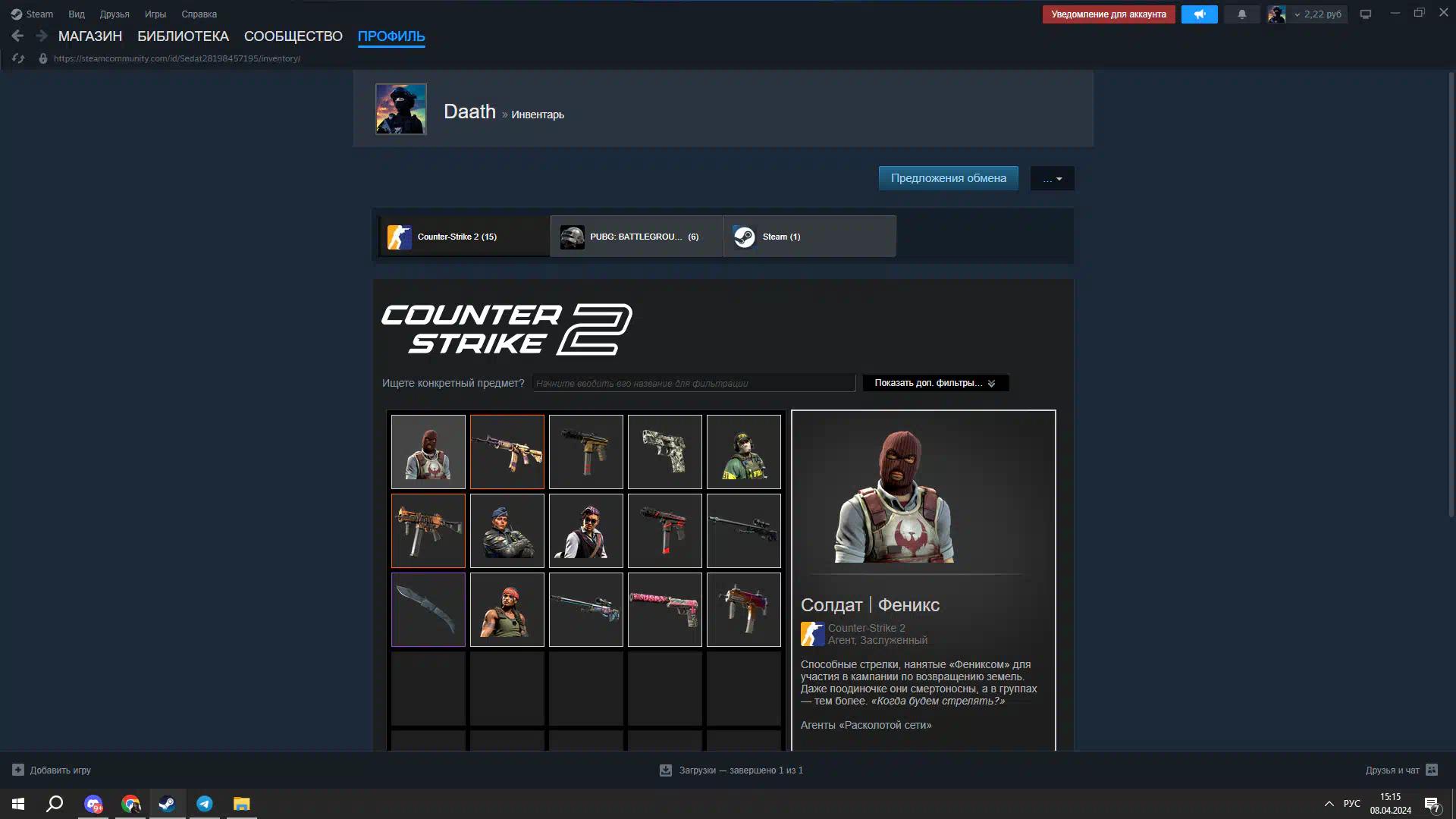
Task: Open the Daath profile avatar
Action: point(401,109)
